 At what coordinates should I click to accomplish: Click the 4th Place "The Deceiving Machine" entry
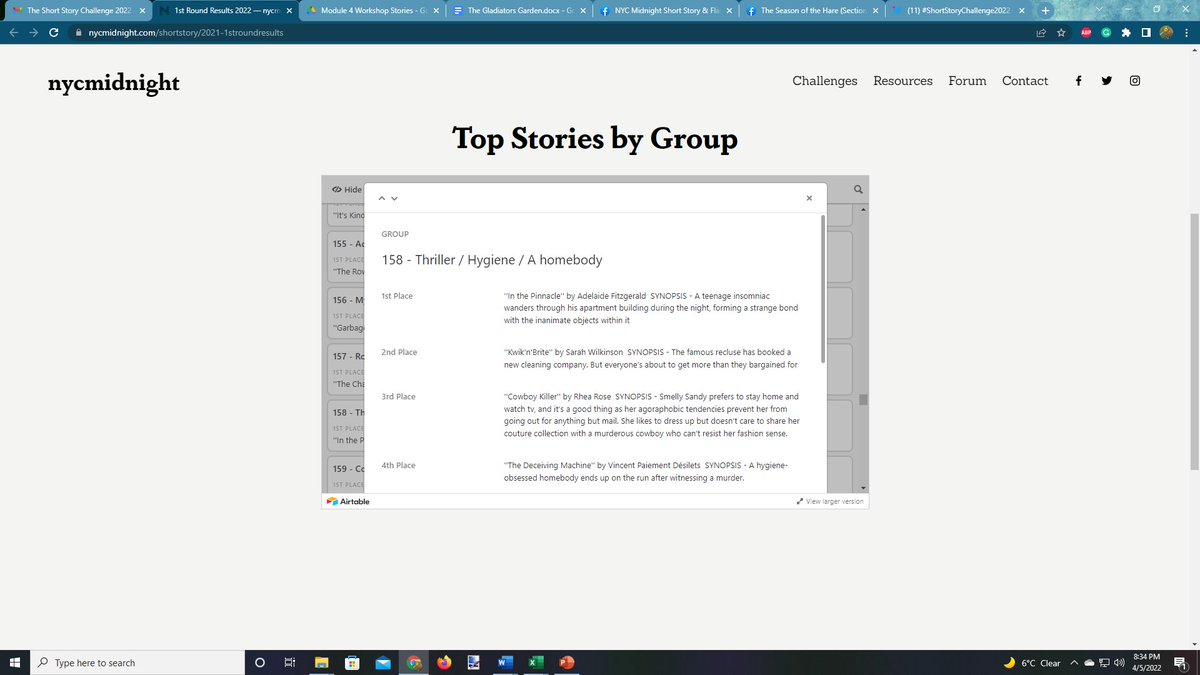(x=647, y=472)
